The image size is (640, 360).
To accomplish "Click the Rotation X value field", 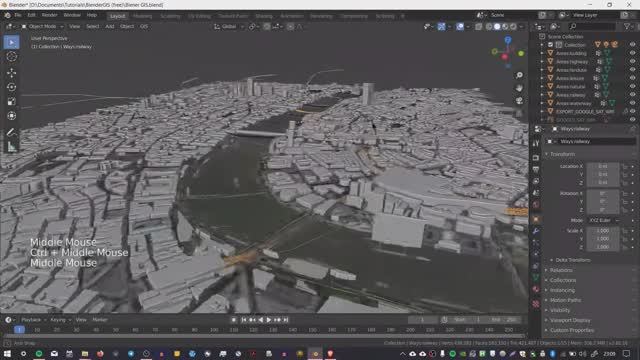I will pyautogui.click(x=603, y=193).
